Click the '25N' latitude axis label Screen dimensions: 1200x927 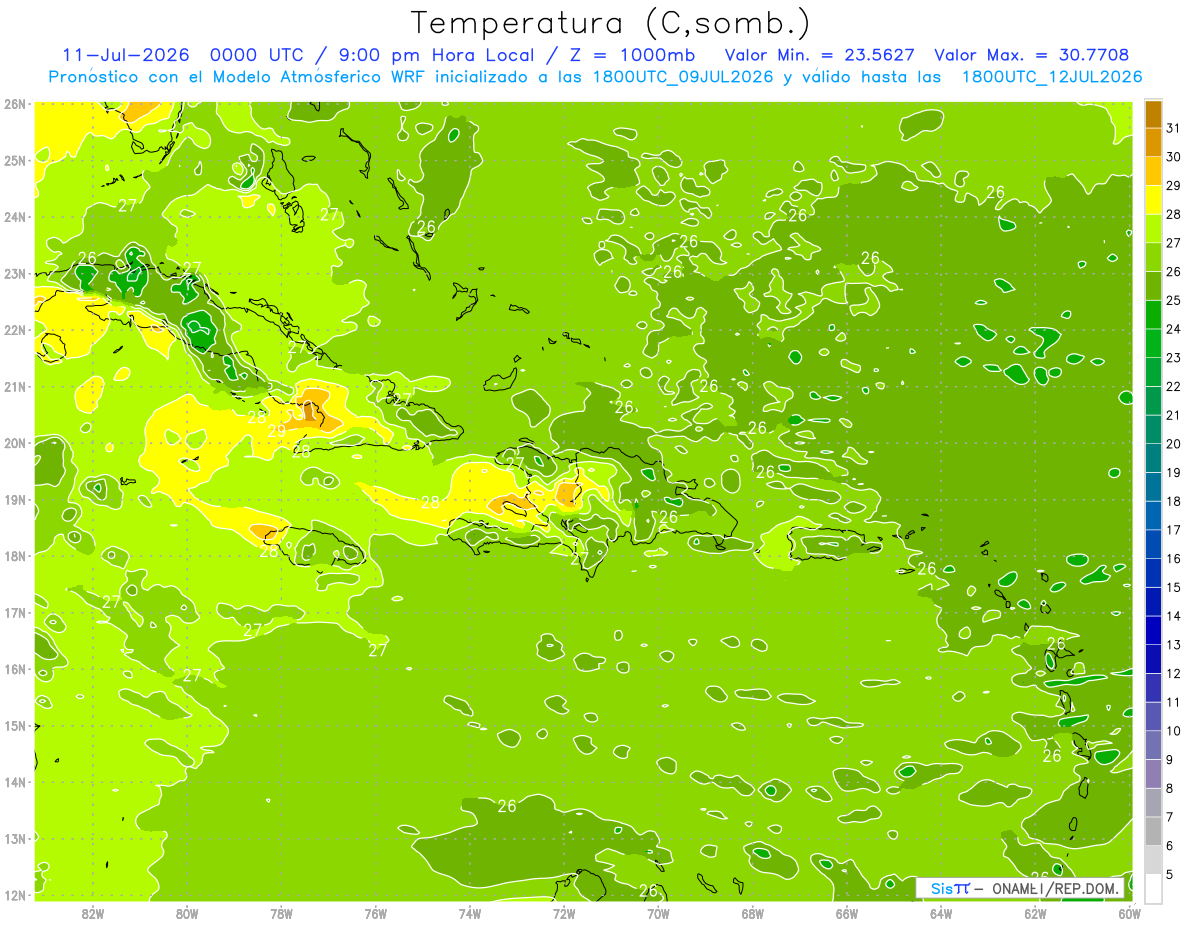pos(15,160)
